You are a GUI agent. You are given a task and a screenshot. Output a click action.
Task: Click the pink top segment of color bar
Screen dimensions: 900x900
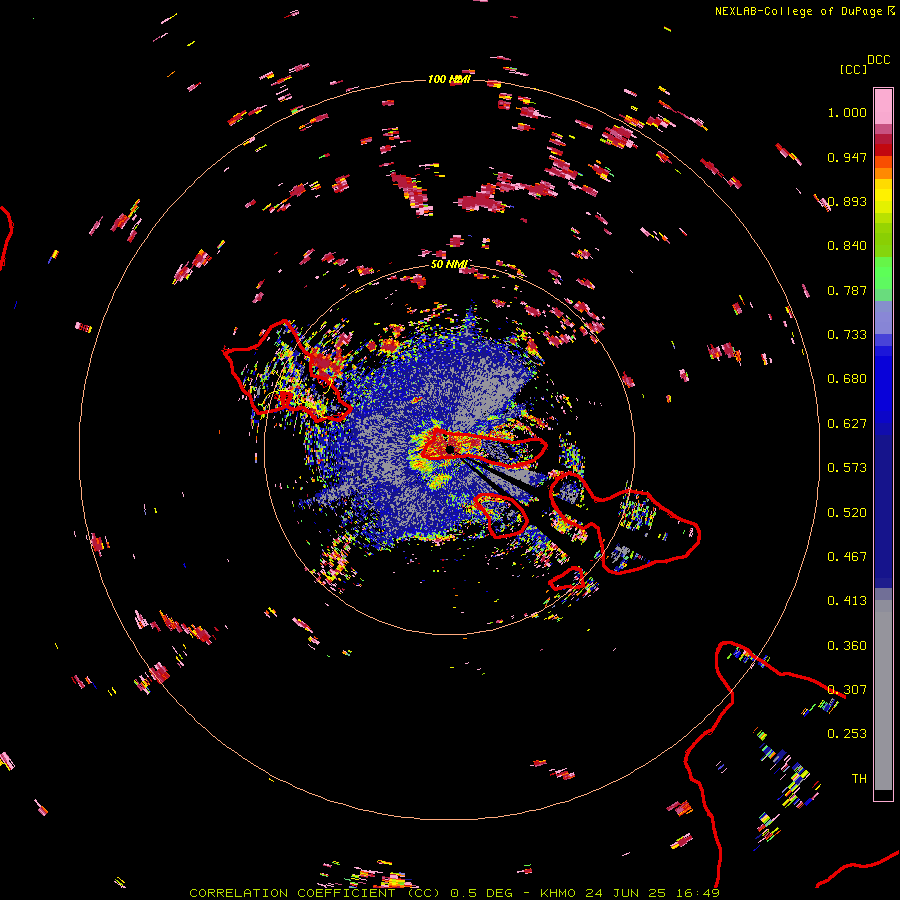(883, 106)
